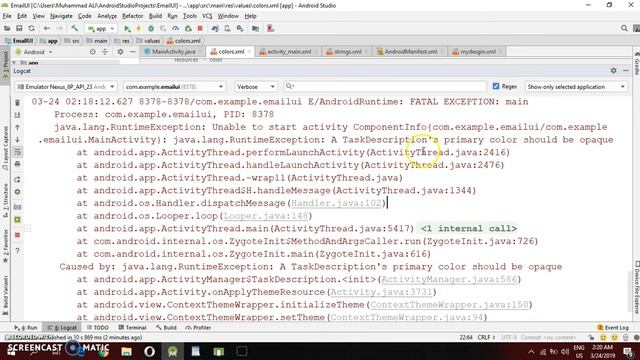The height and width of the screenshot is (360, 640).
Task: Open the Event Log
Action: coord(613,328)
